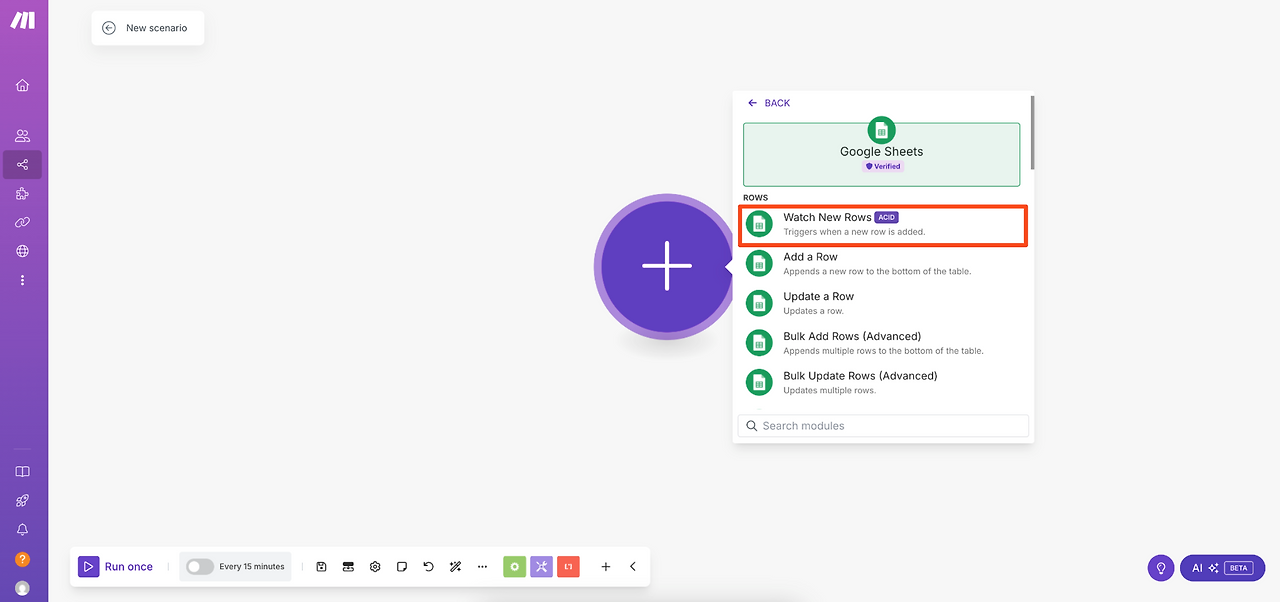Click the module list scrollbar
Viewport: 1280px width, 602px height.
(x=1032, y=132)
